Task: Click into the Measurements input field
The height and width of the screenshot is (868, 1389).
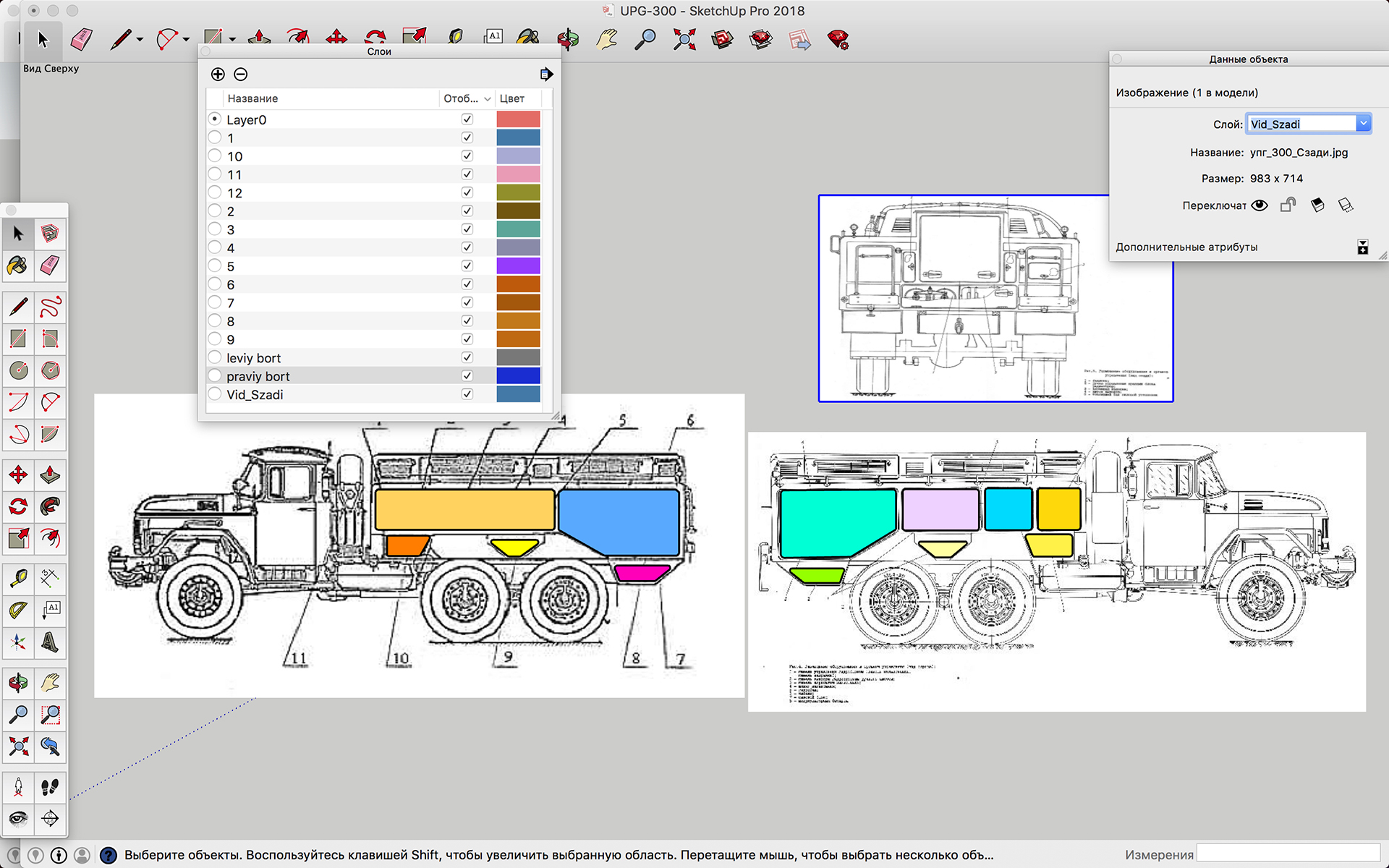Action: [1288, 854]
